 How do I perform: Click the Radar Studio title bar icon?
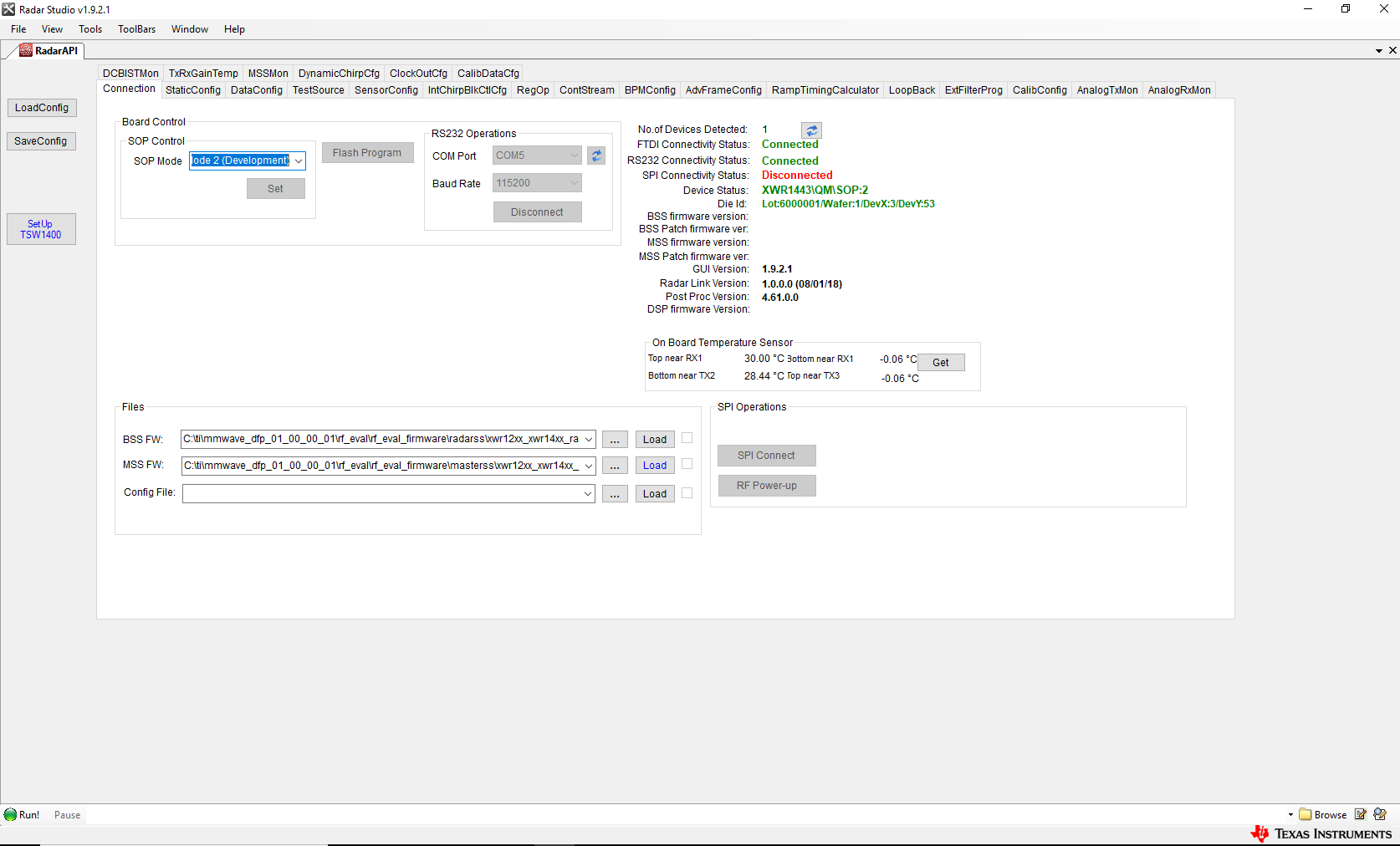point(8,9)
